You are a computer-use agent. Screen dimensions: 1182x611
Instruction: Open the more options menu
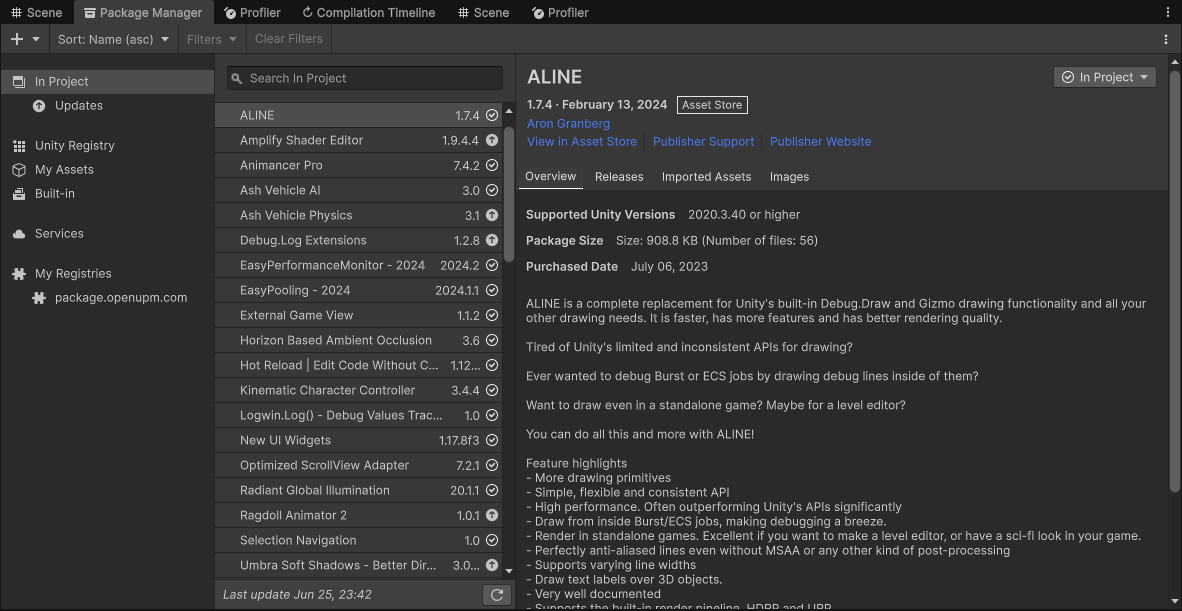tap(1166, 38)
